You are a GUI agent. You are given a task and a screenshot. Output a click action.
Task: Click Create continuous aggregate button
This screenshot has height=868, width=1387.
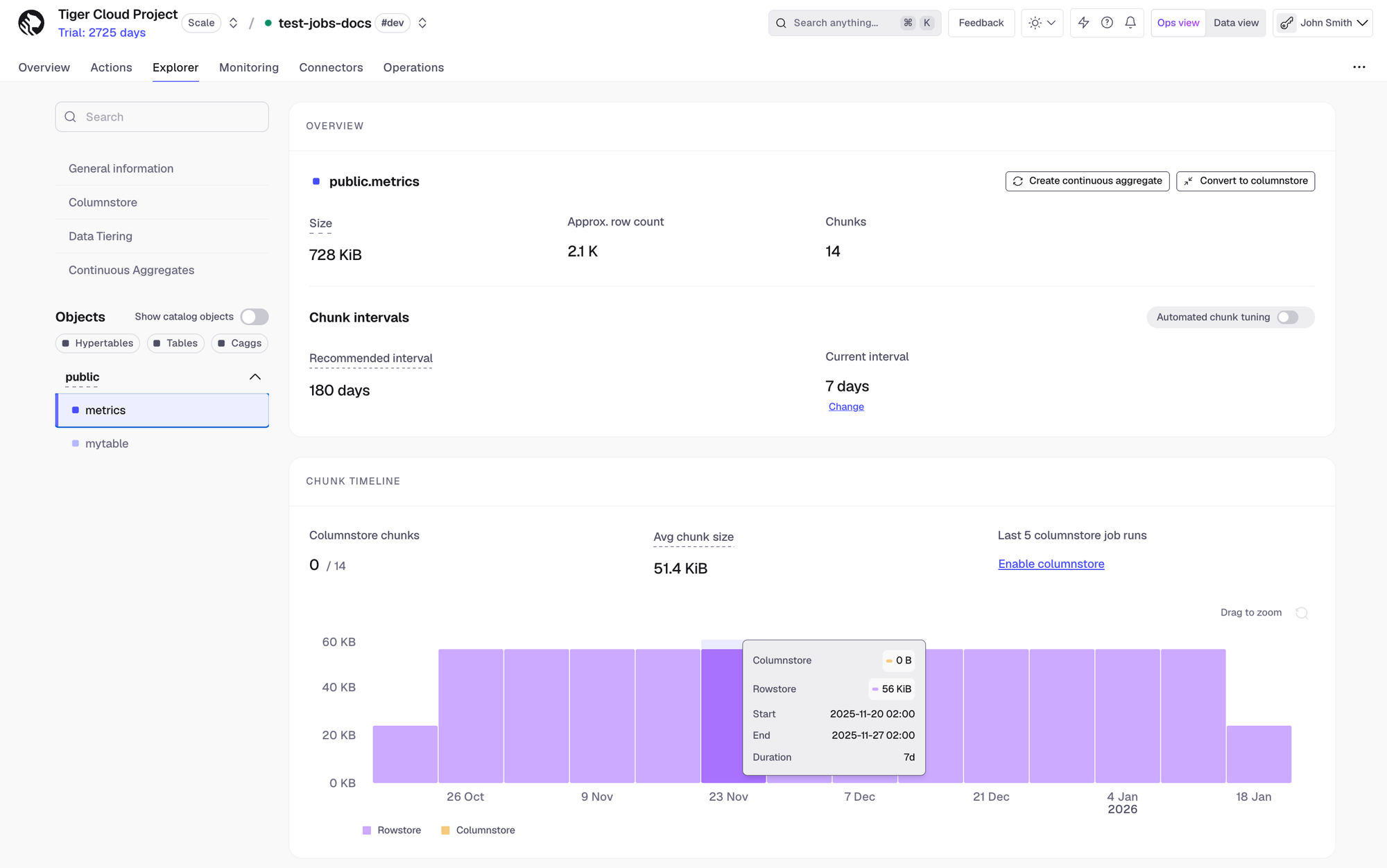click(1087, 181)
